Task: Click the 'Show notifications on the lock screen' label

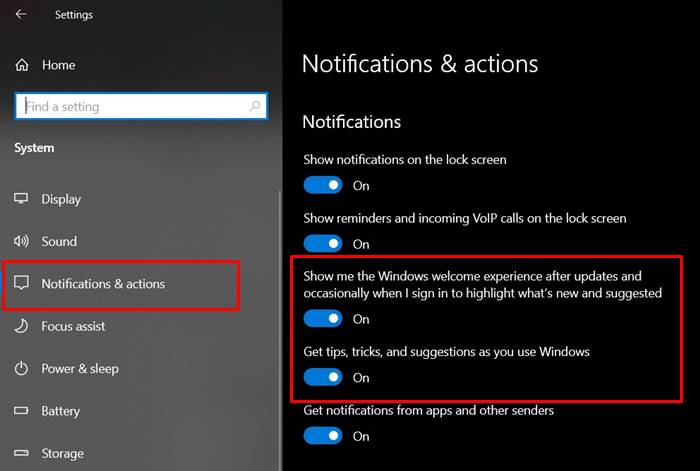Action: (x=405, y=160)
